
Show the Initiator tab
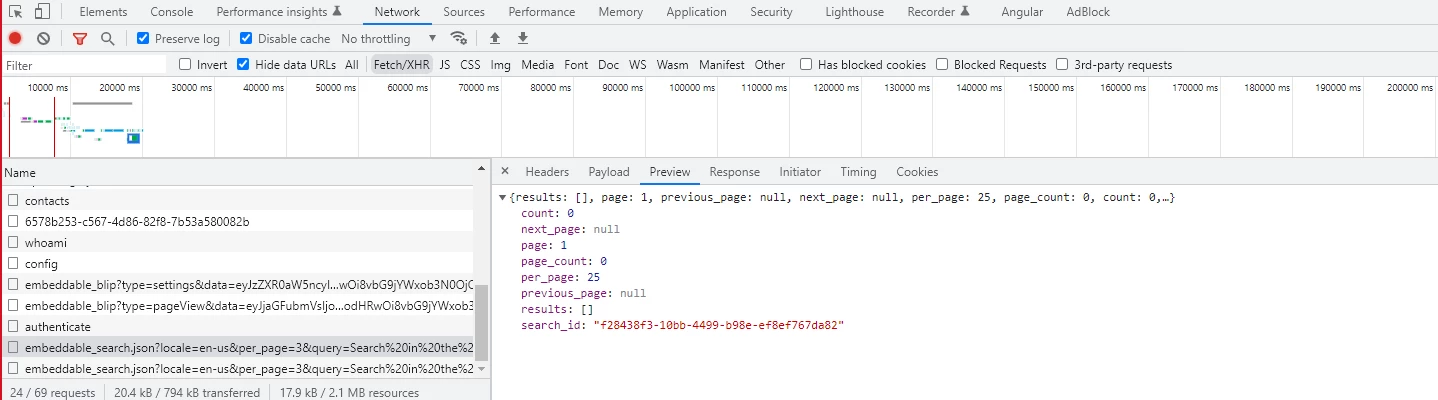click(800, 172)
